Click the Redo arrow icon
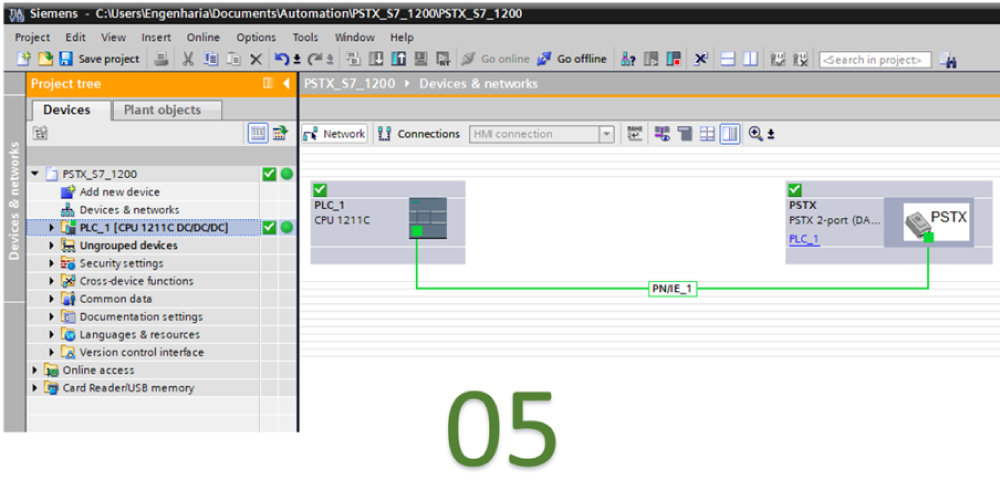 click(x=316, y=59)
